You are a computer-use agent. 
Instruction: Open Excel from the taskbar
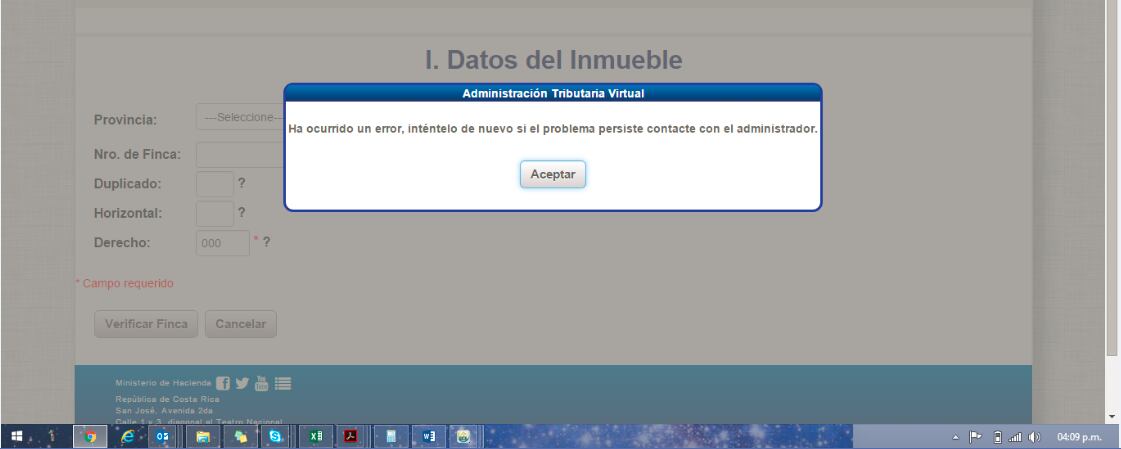tap(315, 436)
